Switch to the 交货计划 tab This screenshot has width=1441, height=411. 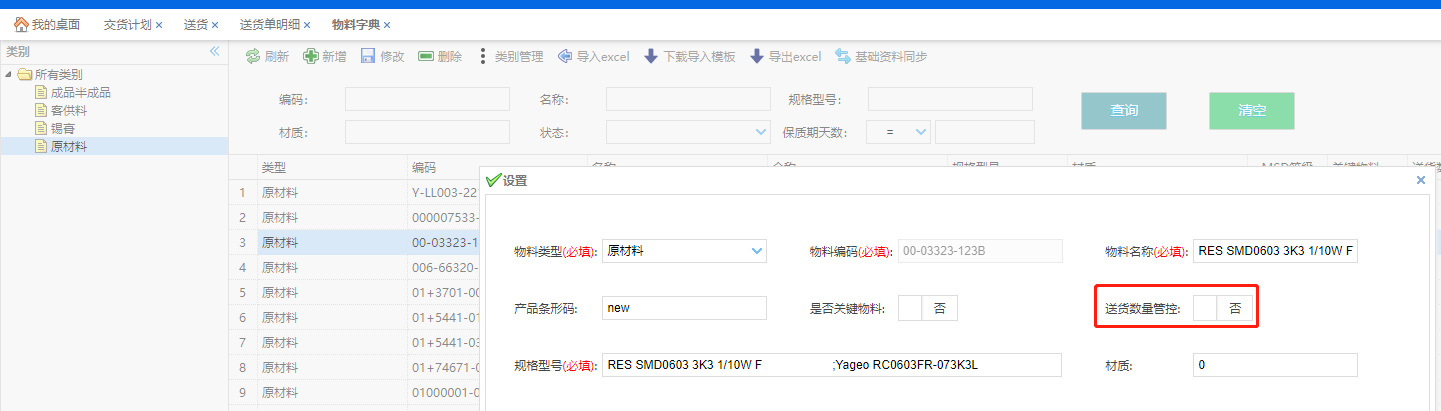coord(127,24)
